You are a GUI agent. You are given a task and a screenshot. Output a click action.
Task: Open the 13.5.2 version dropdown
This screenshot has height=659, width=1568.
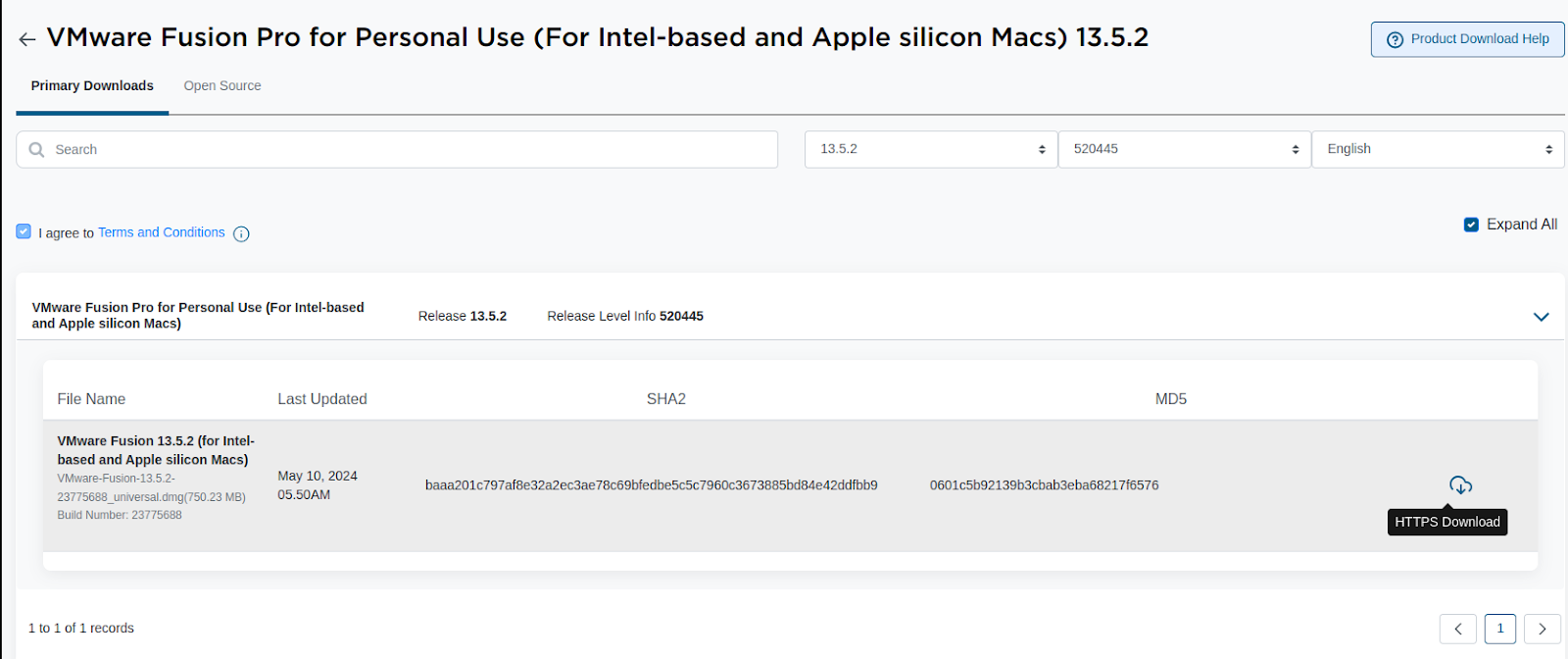tap(931, 149)
